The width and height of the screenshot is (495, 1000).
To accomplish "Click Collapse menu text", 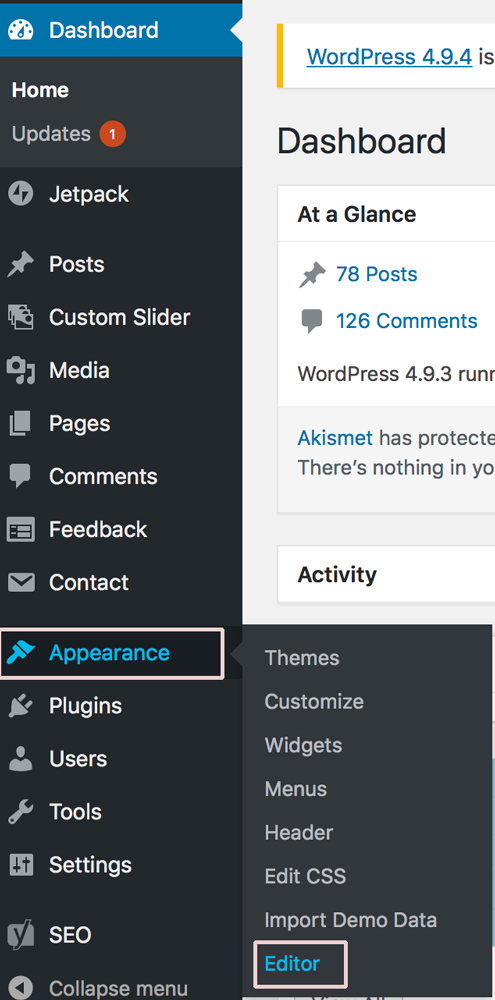I will (x=118, y=989).
